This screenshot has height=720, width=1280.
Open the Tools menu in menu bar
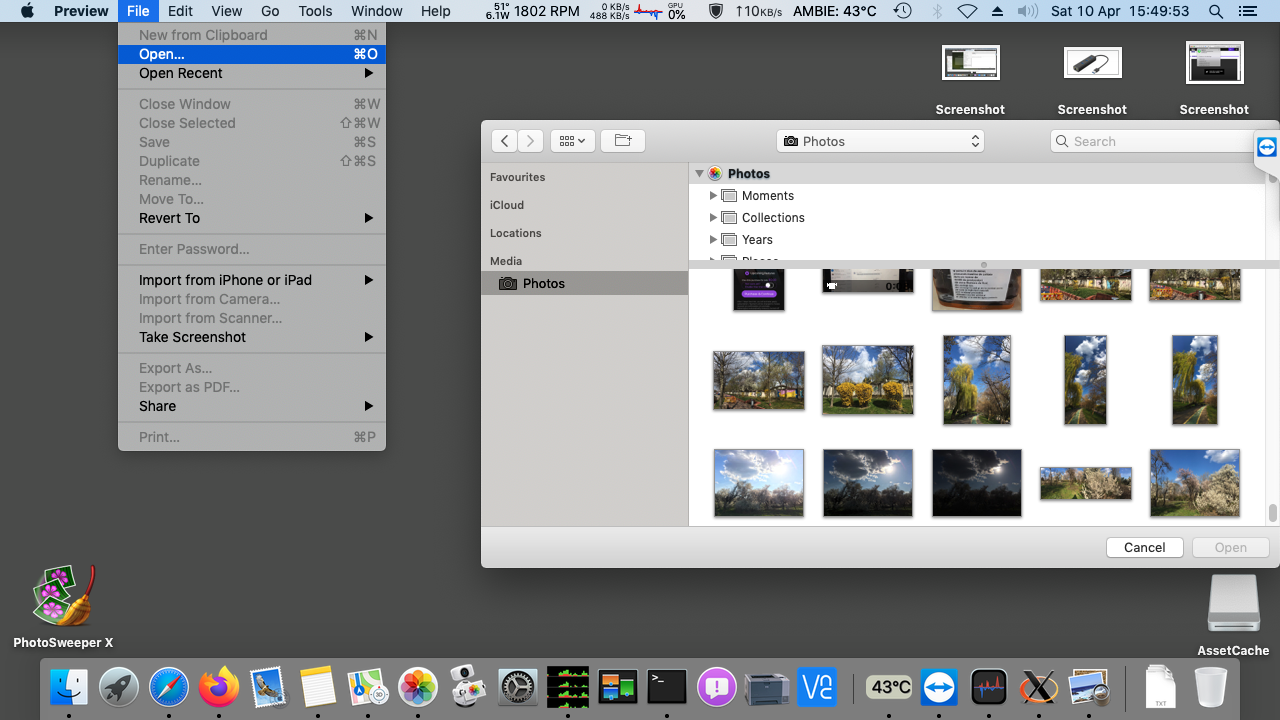[315, 11]
